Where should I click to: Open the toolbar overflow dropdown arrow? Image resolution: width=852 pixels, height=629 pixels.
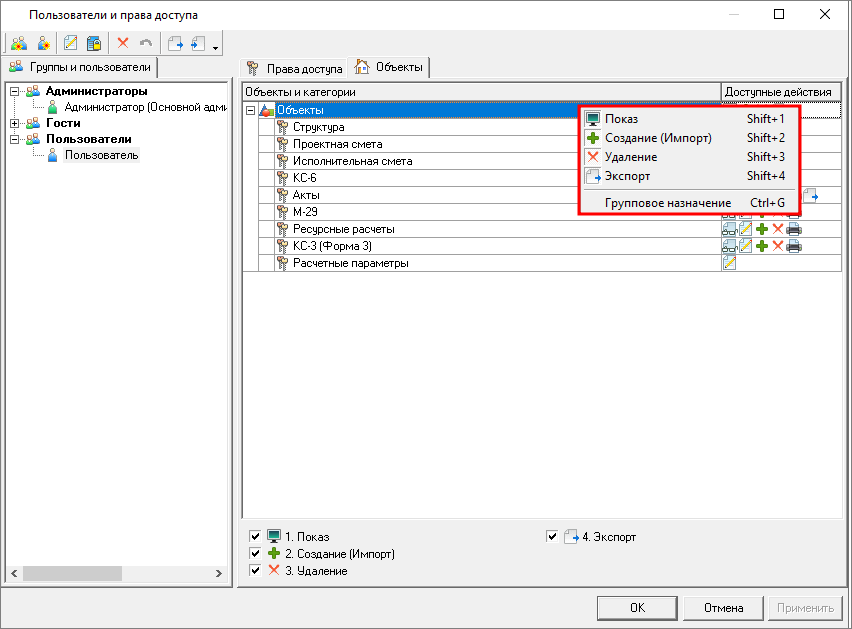216,46
